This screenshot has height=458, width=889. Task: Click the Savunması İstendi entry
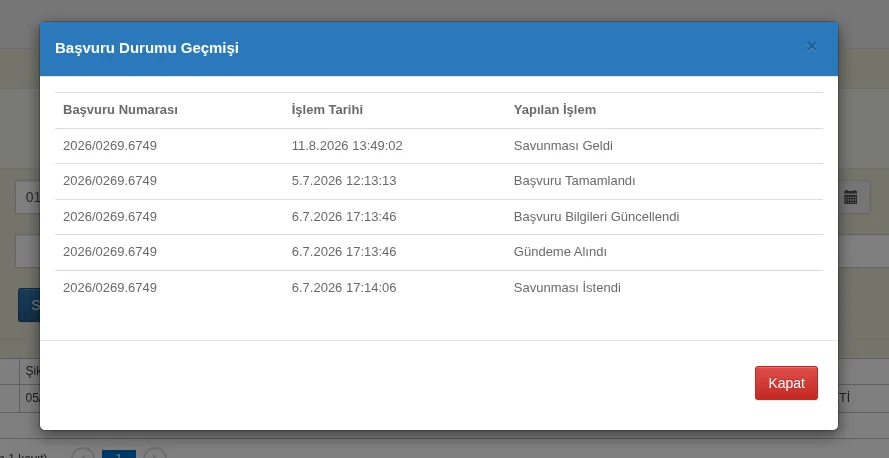(x=567, y=288)
